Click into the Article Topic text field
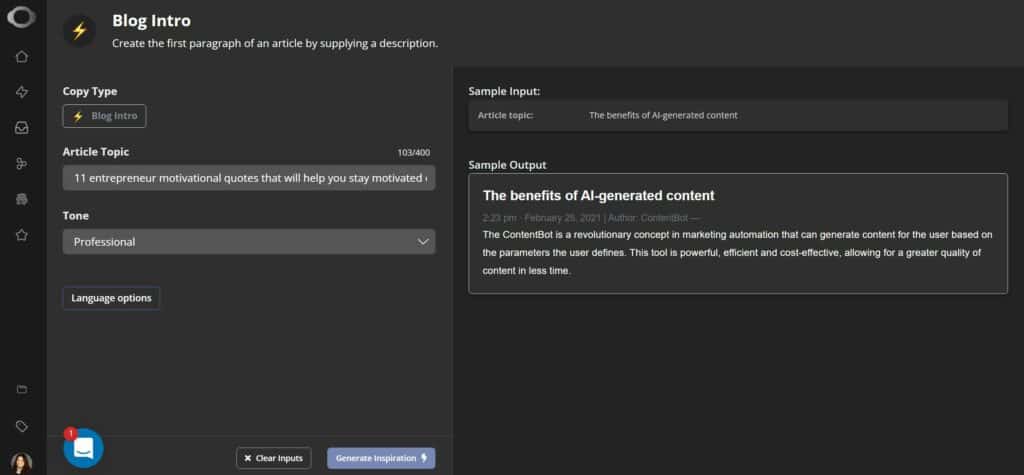Viewport: 1024px width, 475px height. point(249,178)
